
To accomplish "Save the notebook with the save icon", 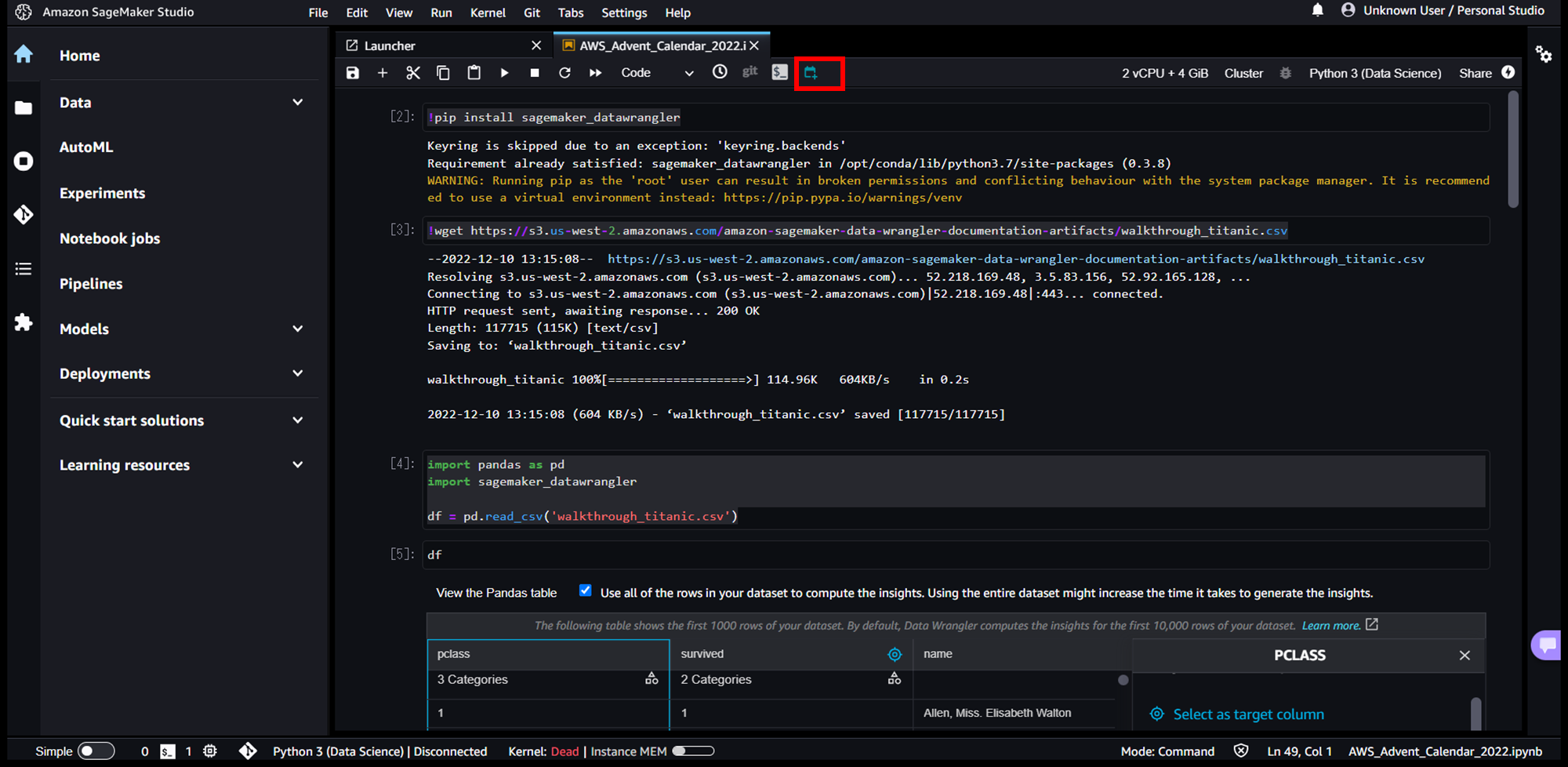I will click(x=352, y=72).
